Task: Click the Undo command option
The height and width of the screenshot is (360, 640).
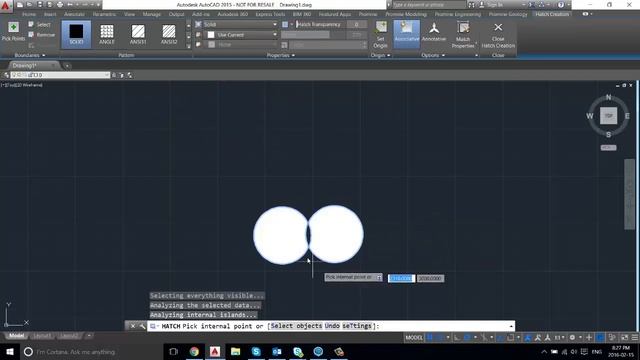Action: pyautogui.click(x=332, y=326)
